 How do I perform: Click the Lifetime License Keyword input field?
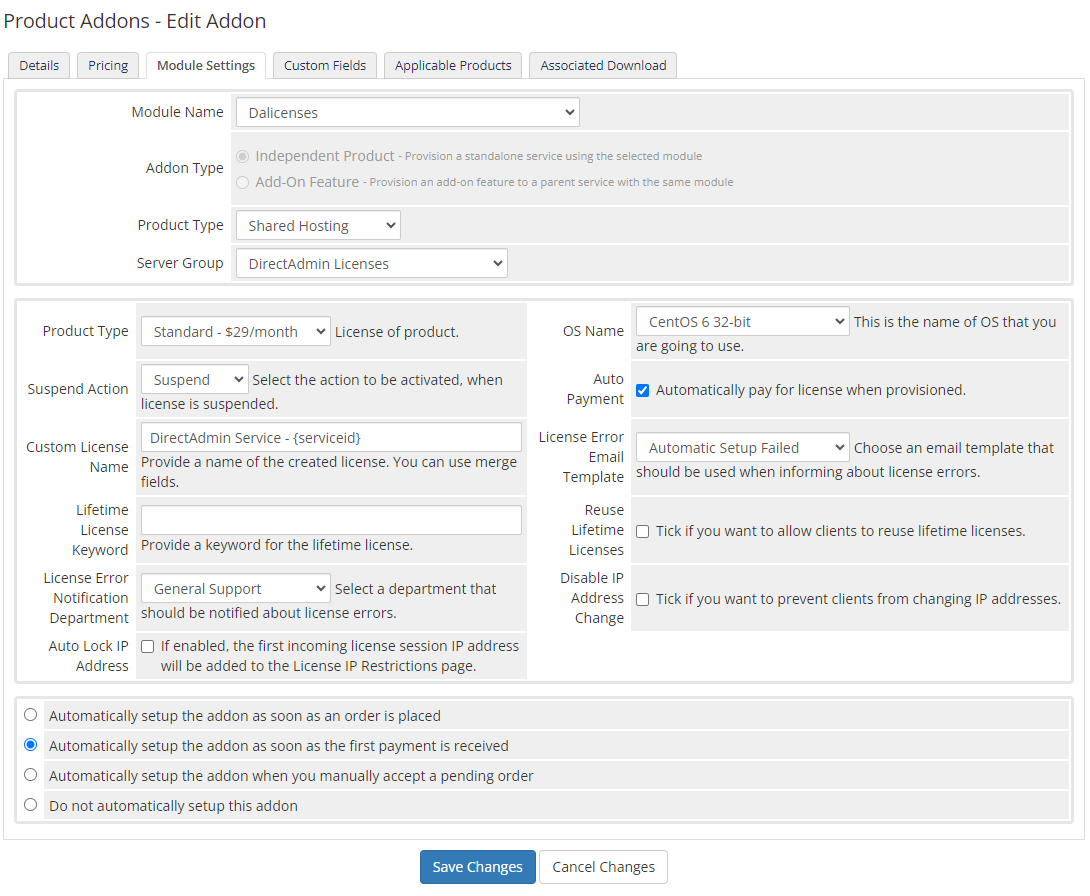tap(331, 520)
